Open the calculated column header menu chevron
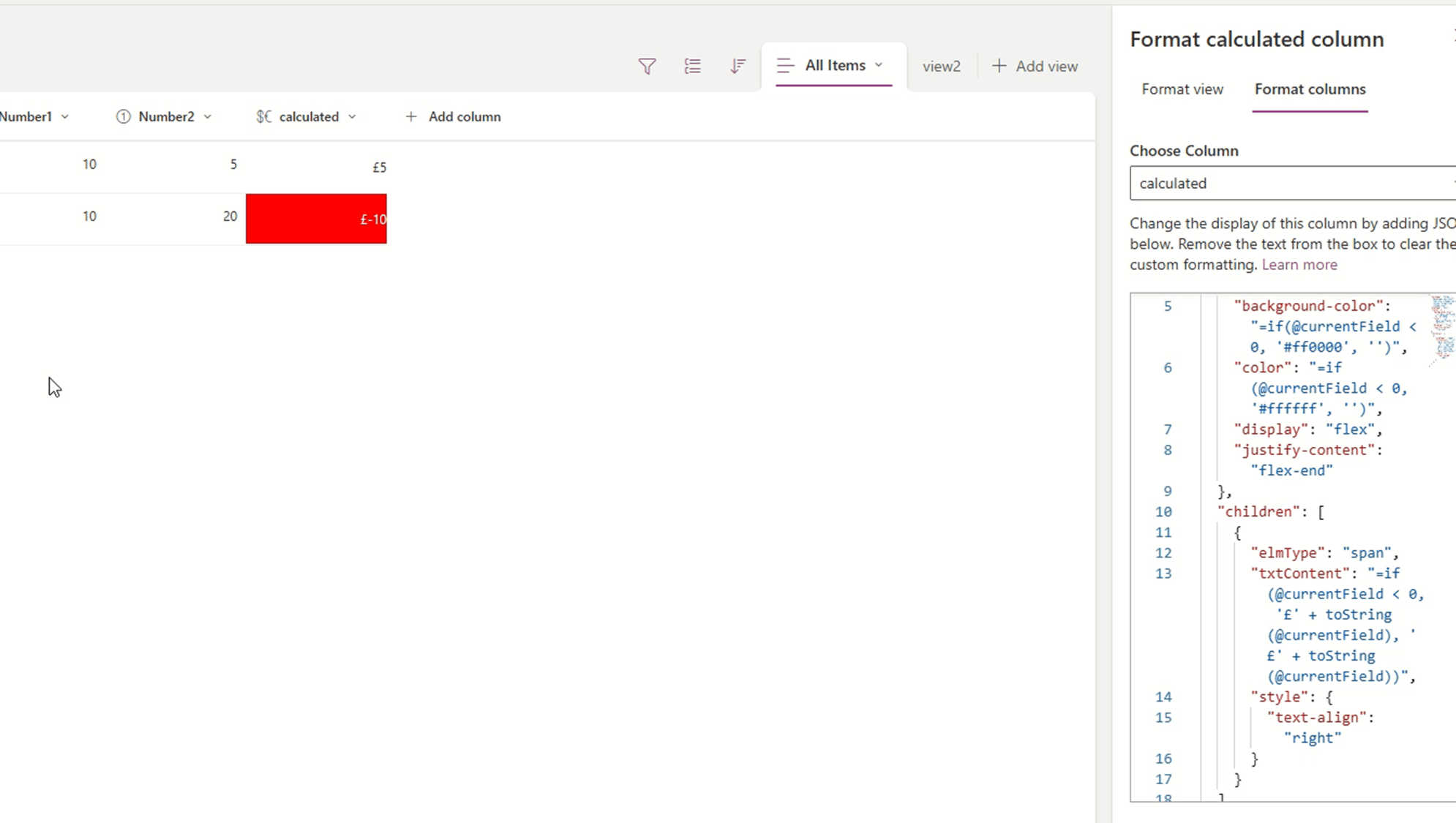This screenshot has width=1456, height=823. click(352, 117)
